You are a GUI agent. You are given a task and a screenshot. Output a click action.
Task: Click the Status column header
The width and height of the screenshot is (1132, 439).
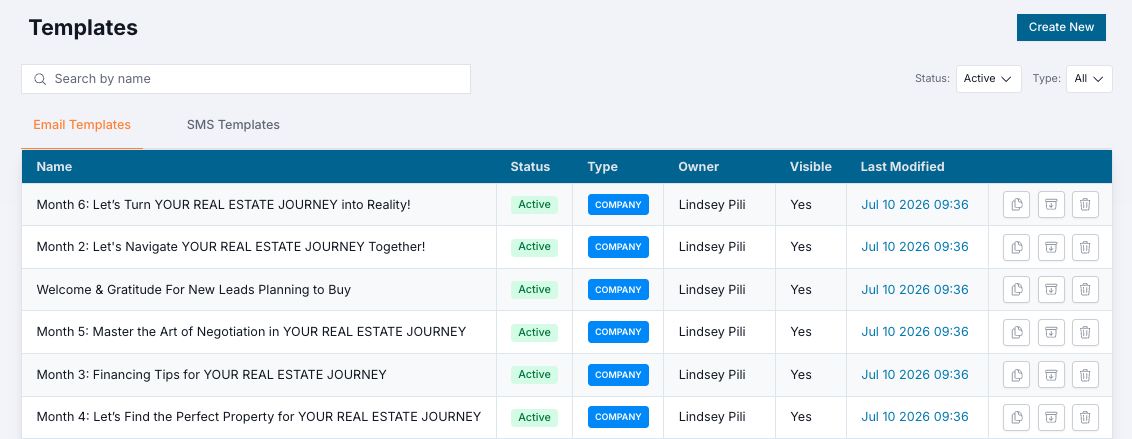pos(530,167)
